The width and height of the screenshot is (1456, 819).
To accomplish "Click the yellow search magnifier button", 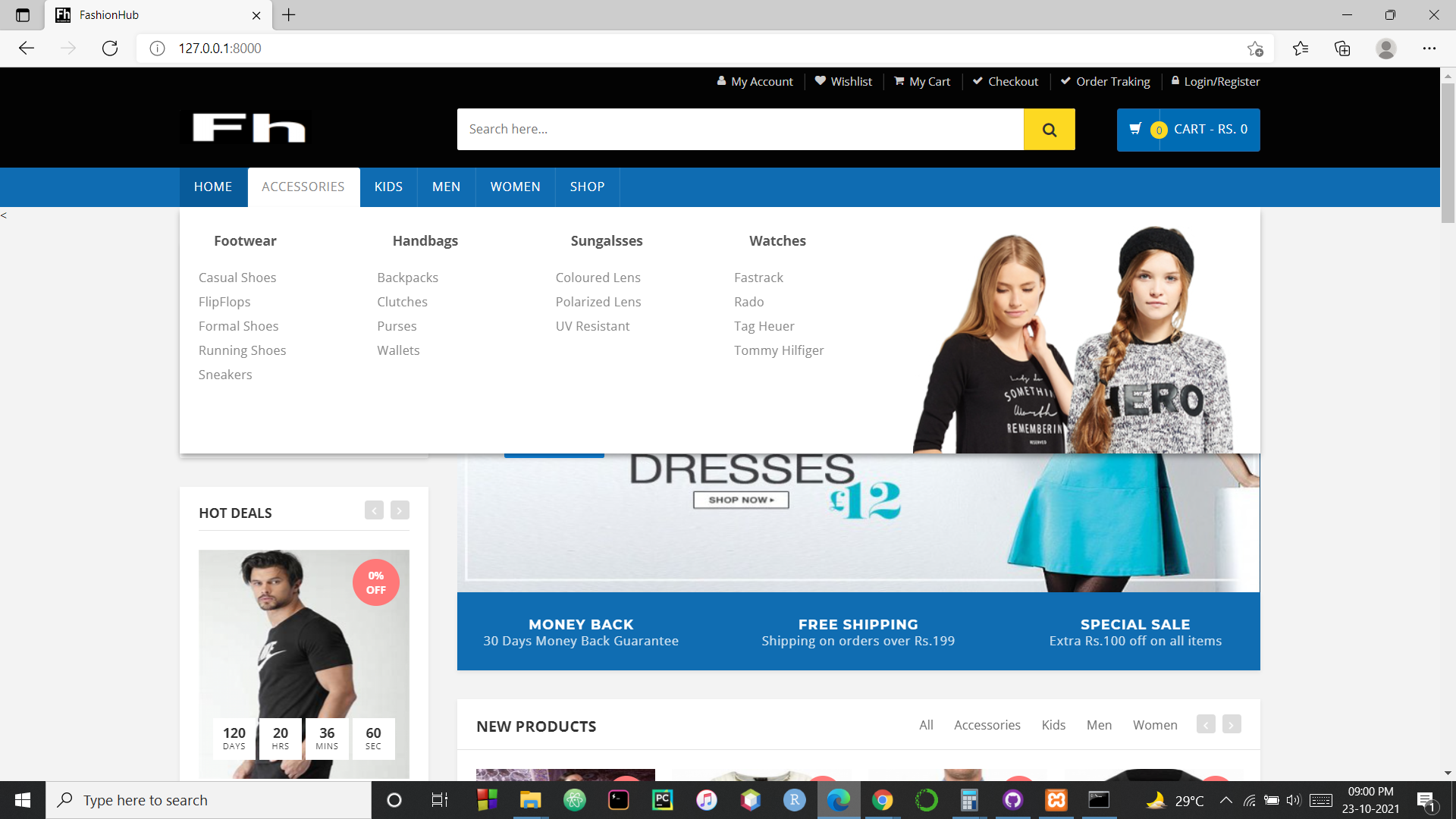I will (x=1049, y=130).
